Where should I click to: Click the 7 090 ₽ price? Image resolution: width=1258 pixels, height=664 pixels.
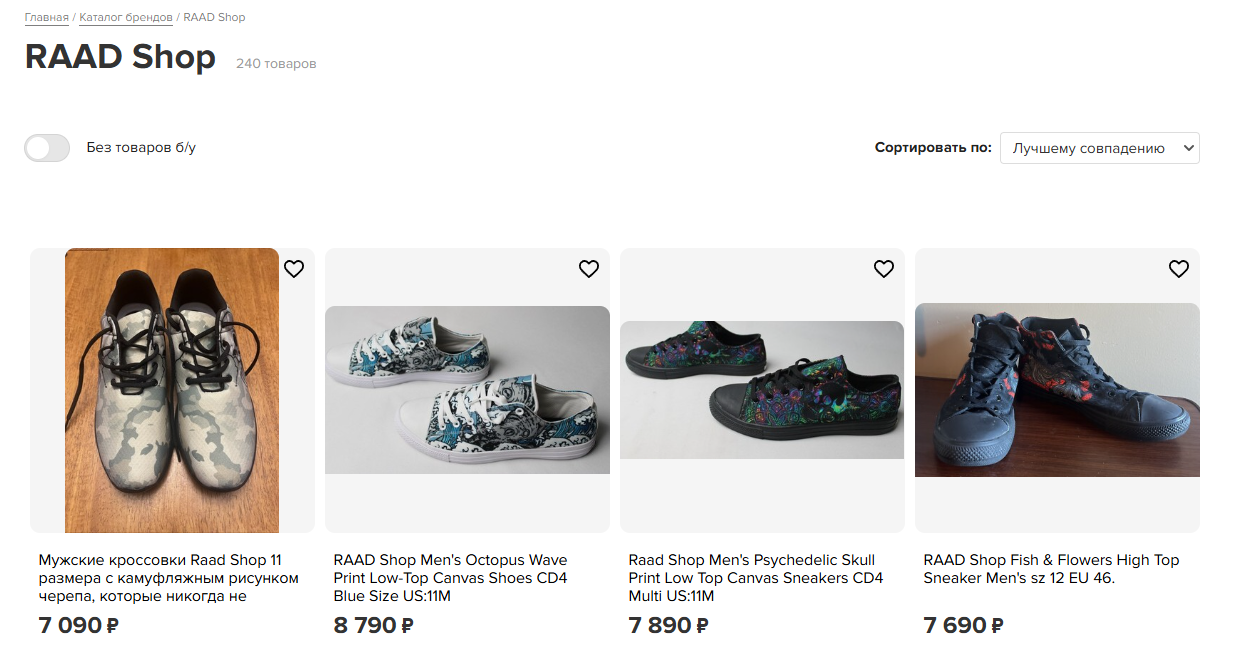[x=78, y=626]
